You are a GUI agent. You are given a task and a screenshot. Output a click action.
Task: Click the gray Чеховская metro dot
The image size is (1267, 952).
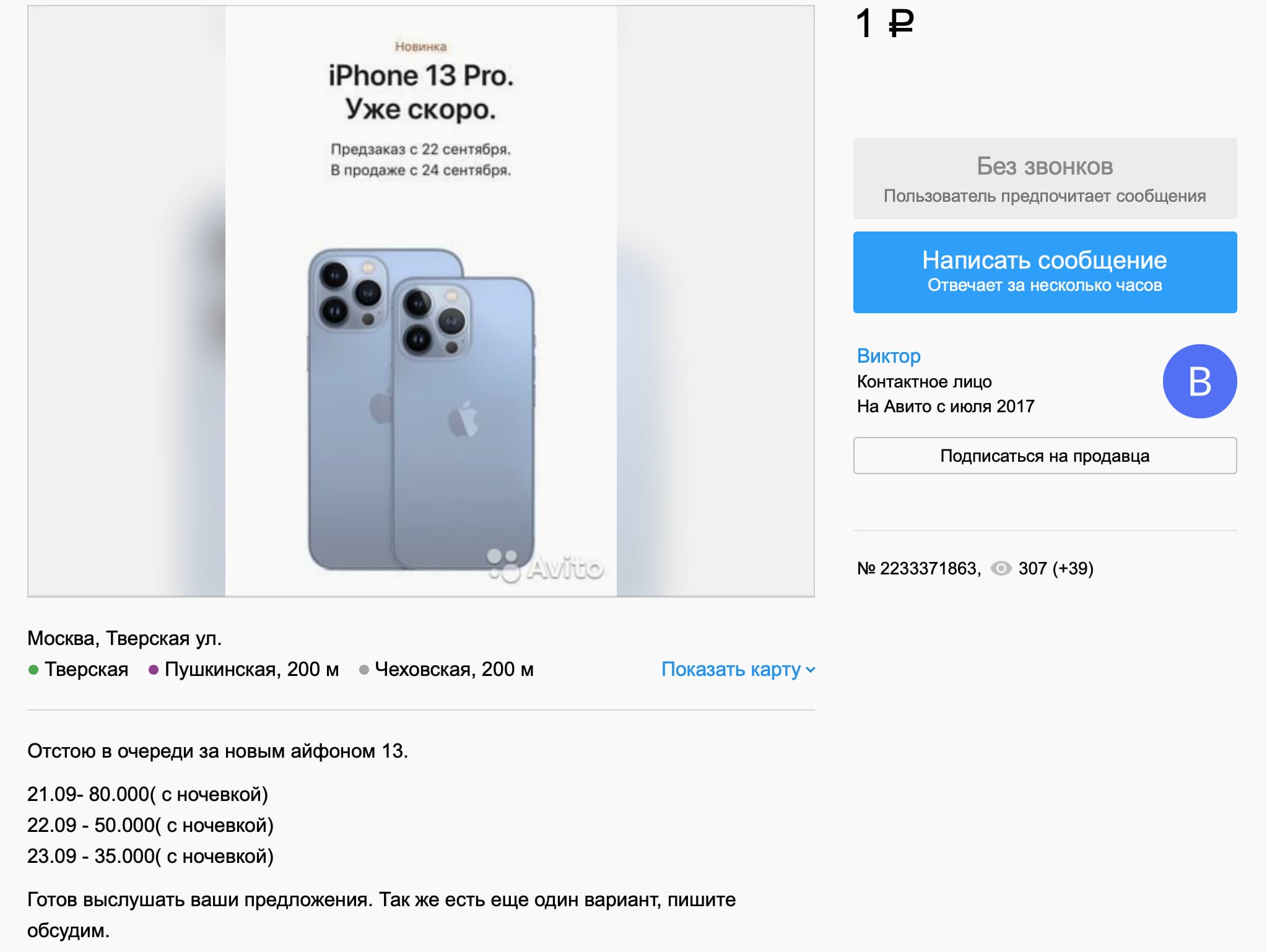(364, 670)
